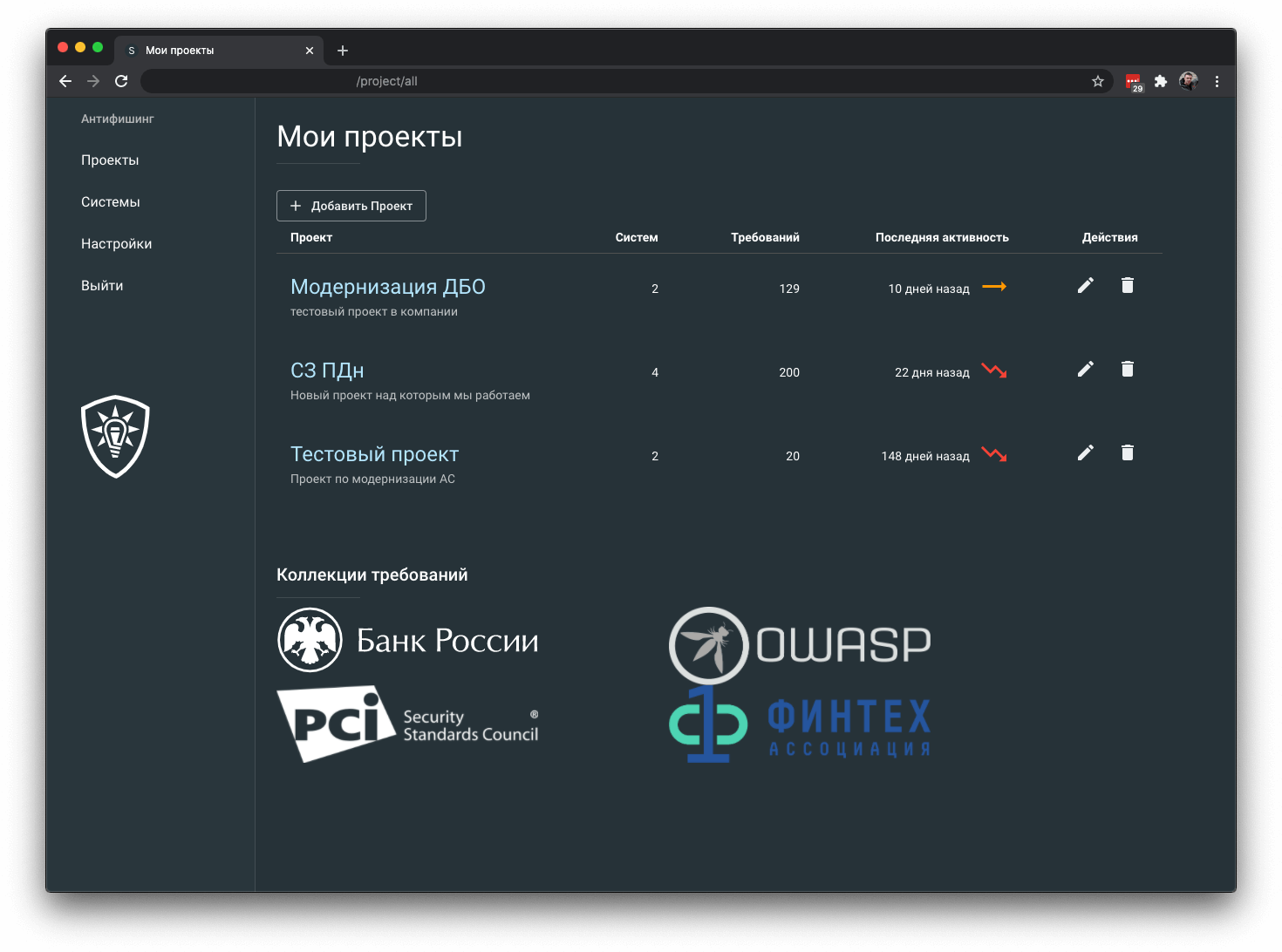Click the 10 дней назад activity text
This screenshot has height=952, width=1282.
(x=929, y=289)
